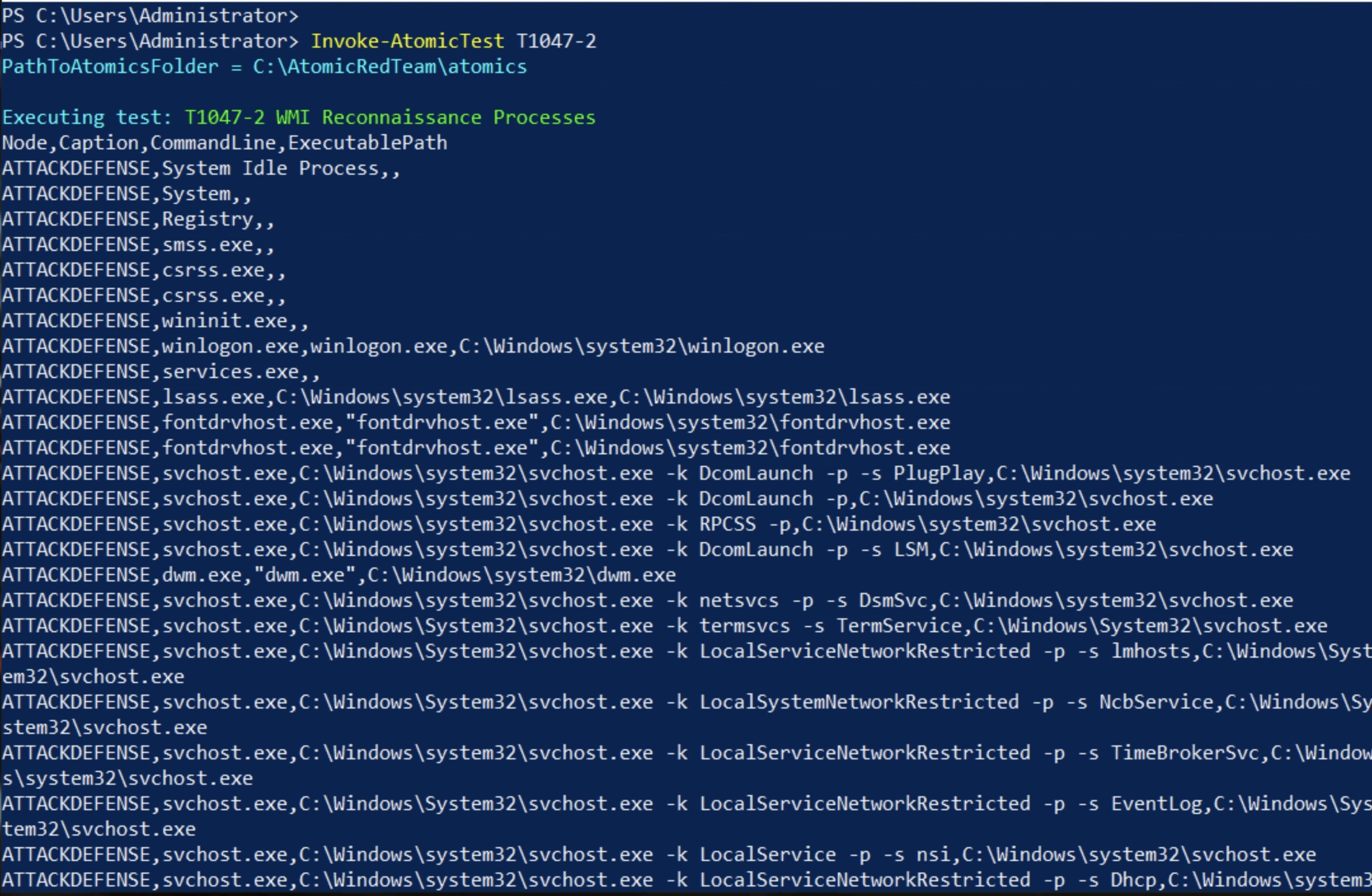The image size is (1372, 896).
Task: Click the svchost line with RPCSS
Action: (x=579, y=524)
